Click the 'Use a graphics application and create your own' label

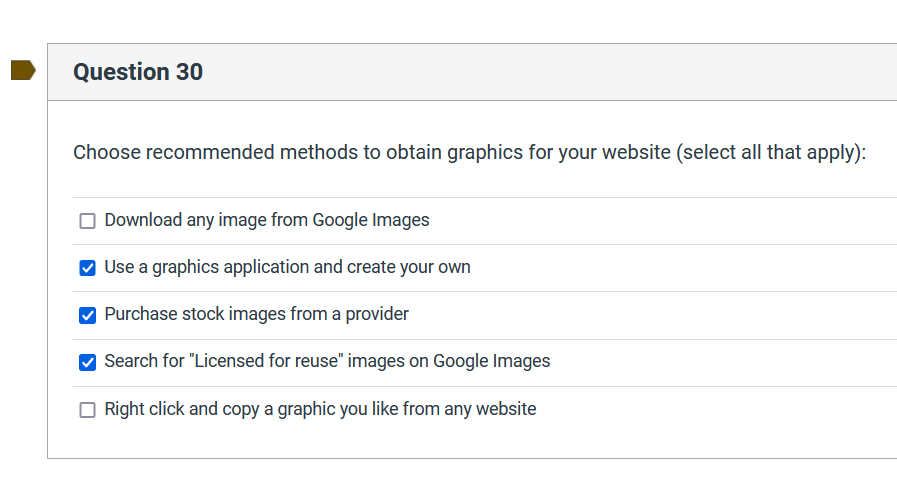(x=287, y=267)
